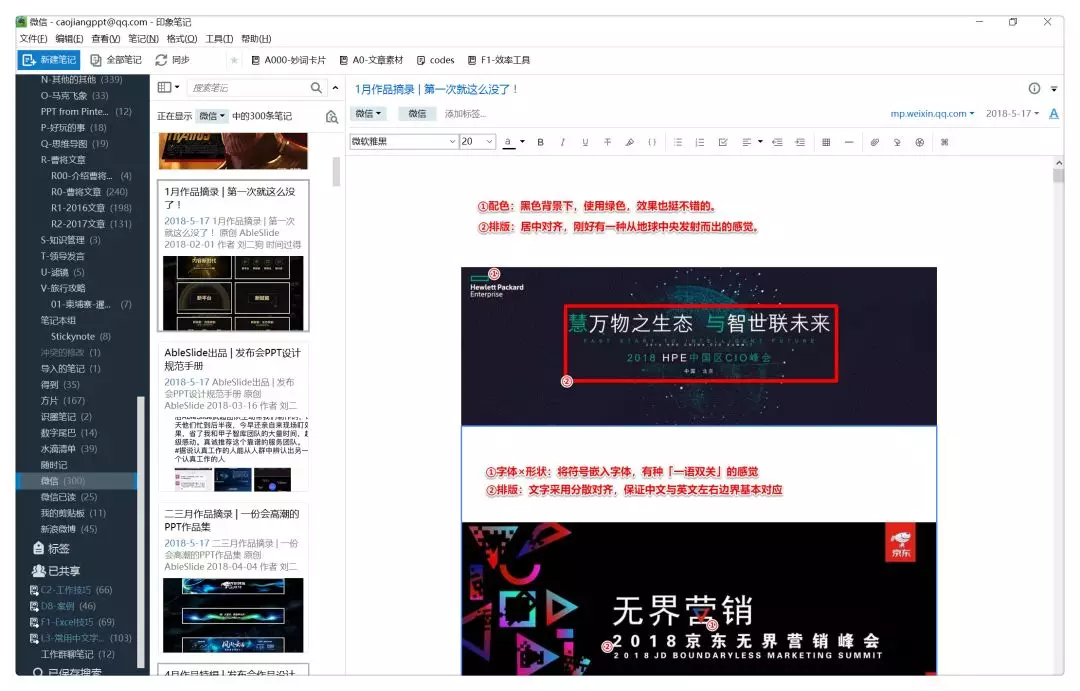
Task: Open the alignment options arrow
Action: [760, 142]
